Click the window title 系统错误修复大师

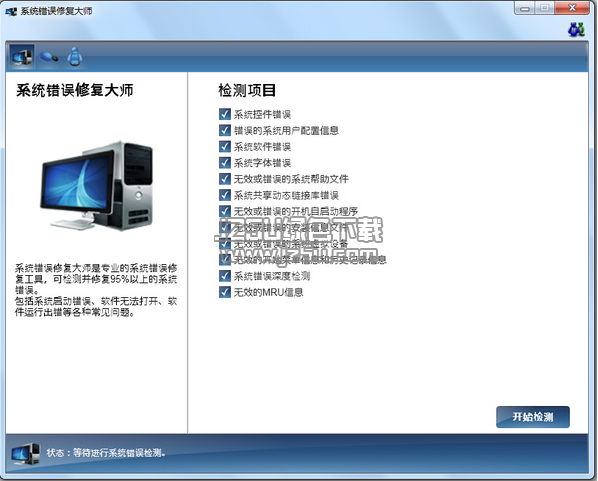pyautogui.click(x=56, y=11)
